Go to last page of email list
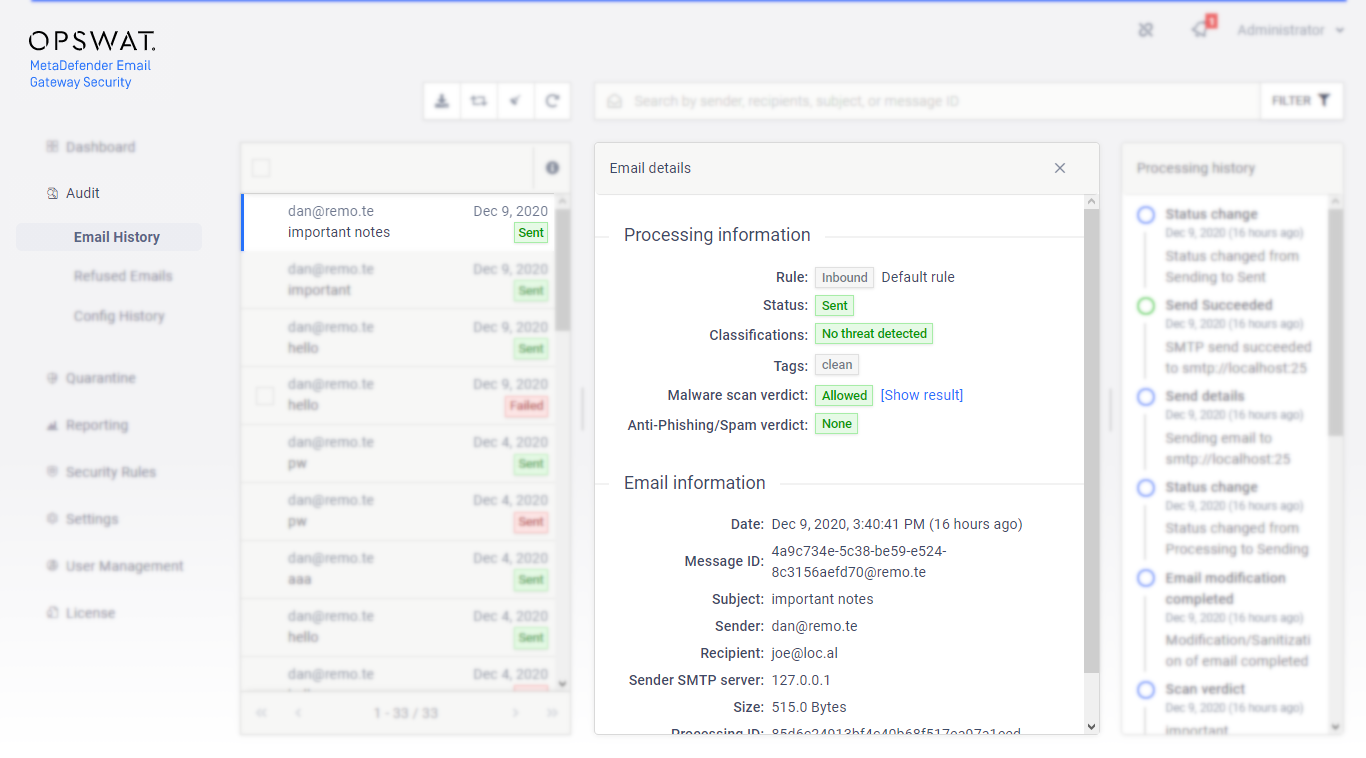 click(x=551, y=713)
